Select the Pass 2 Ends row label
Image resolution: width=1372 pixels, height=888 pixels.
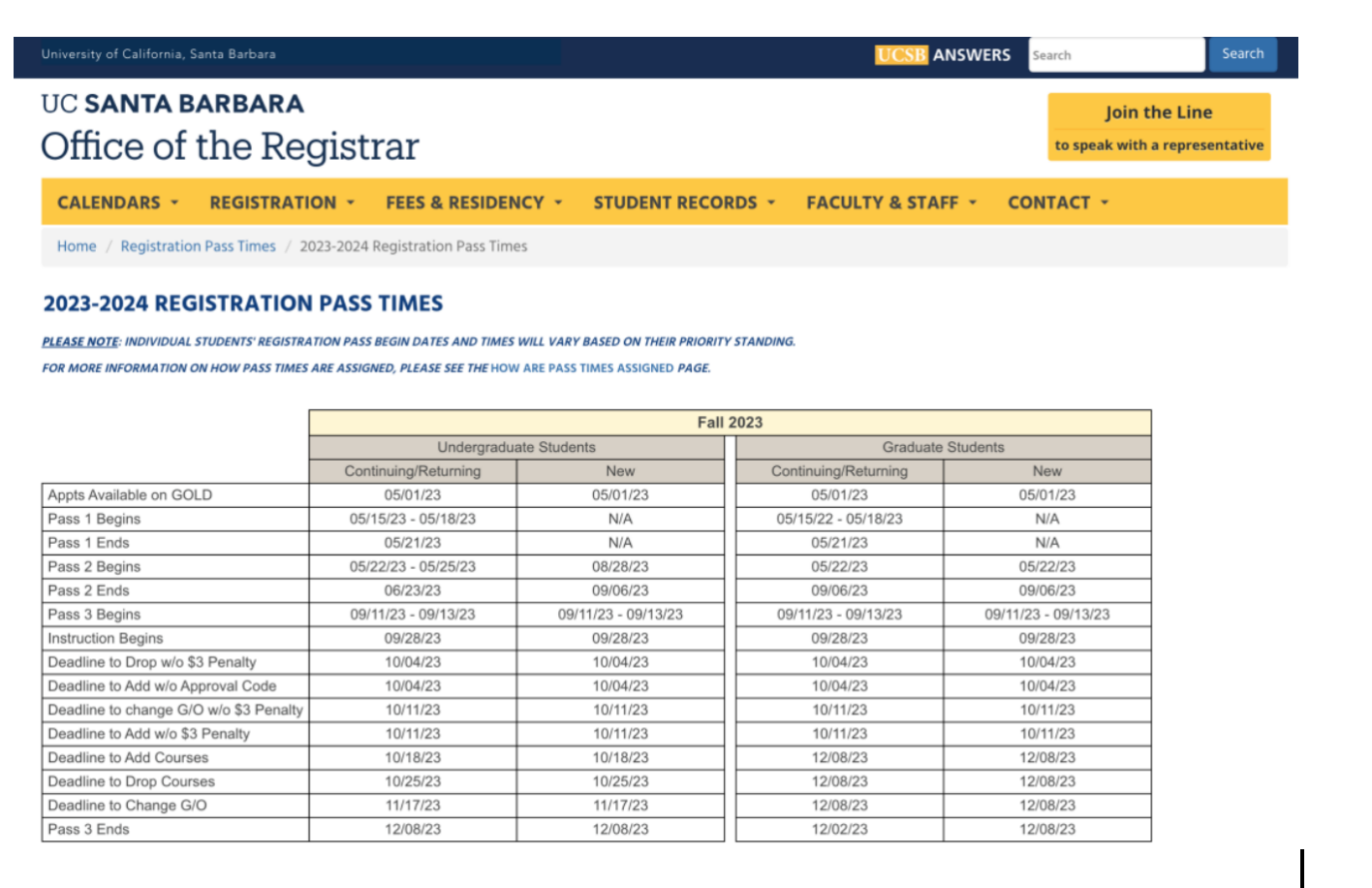[88, 590]
